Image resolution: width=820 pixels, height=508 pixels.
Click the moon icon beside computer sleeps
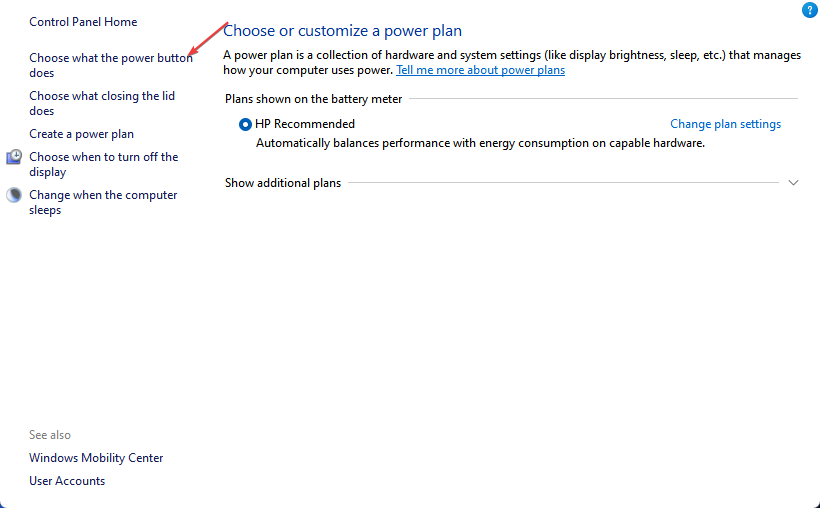pyautogui.click(x=14, y=195)
